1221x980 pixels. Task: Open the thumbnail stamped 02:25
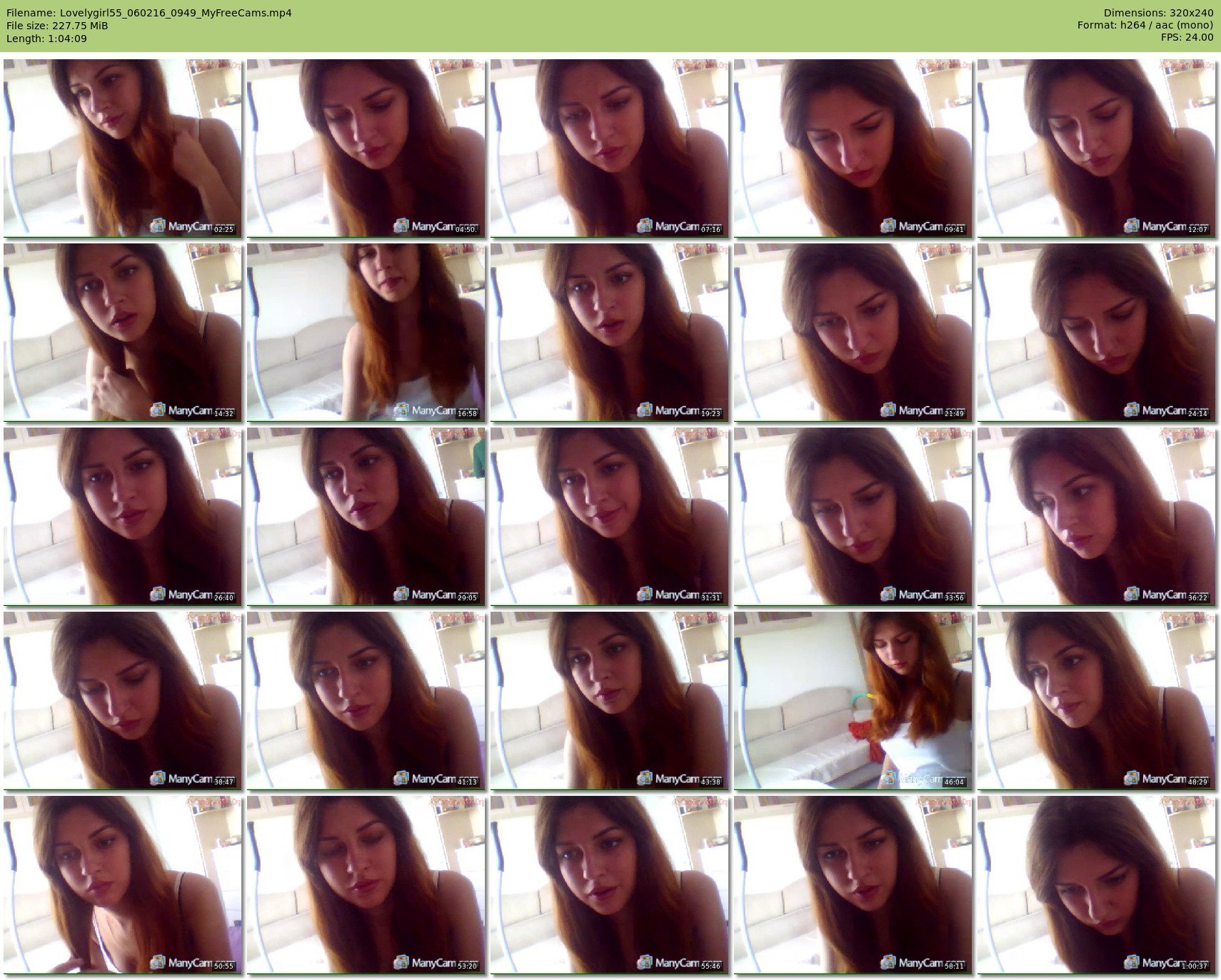point(122,148)
